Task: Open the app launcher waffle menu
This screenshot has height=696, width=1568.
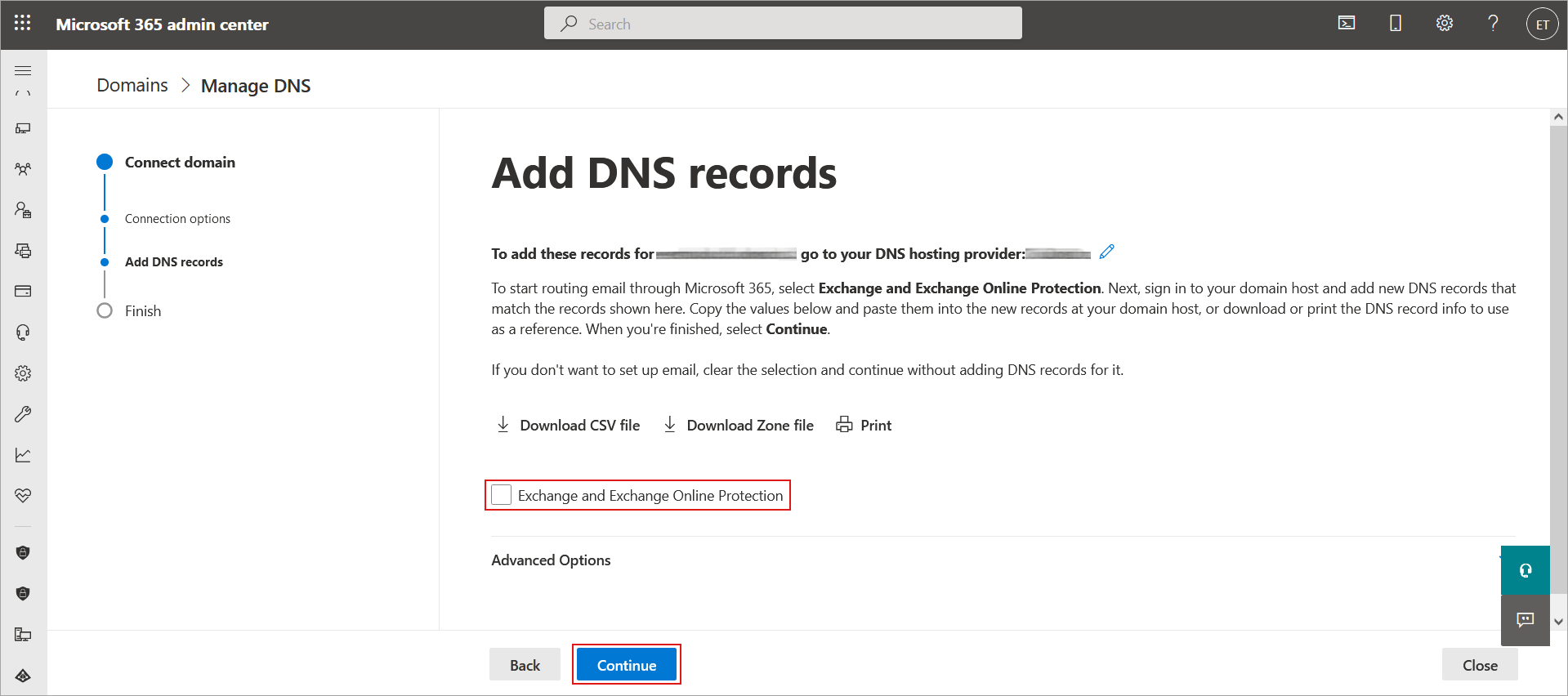Action: point(23,24)
